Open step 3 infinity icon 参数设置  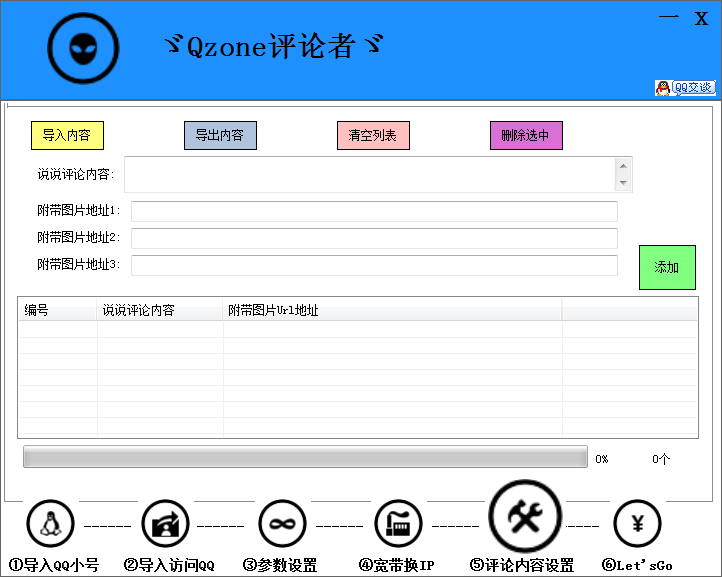click(x=282, y=524)
